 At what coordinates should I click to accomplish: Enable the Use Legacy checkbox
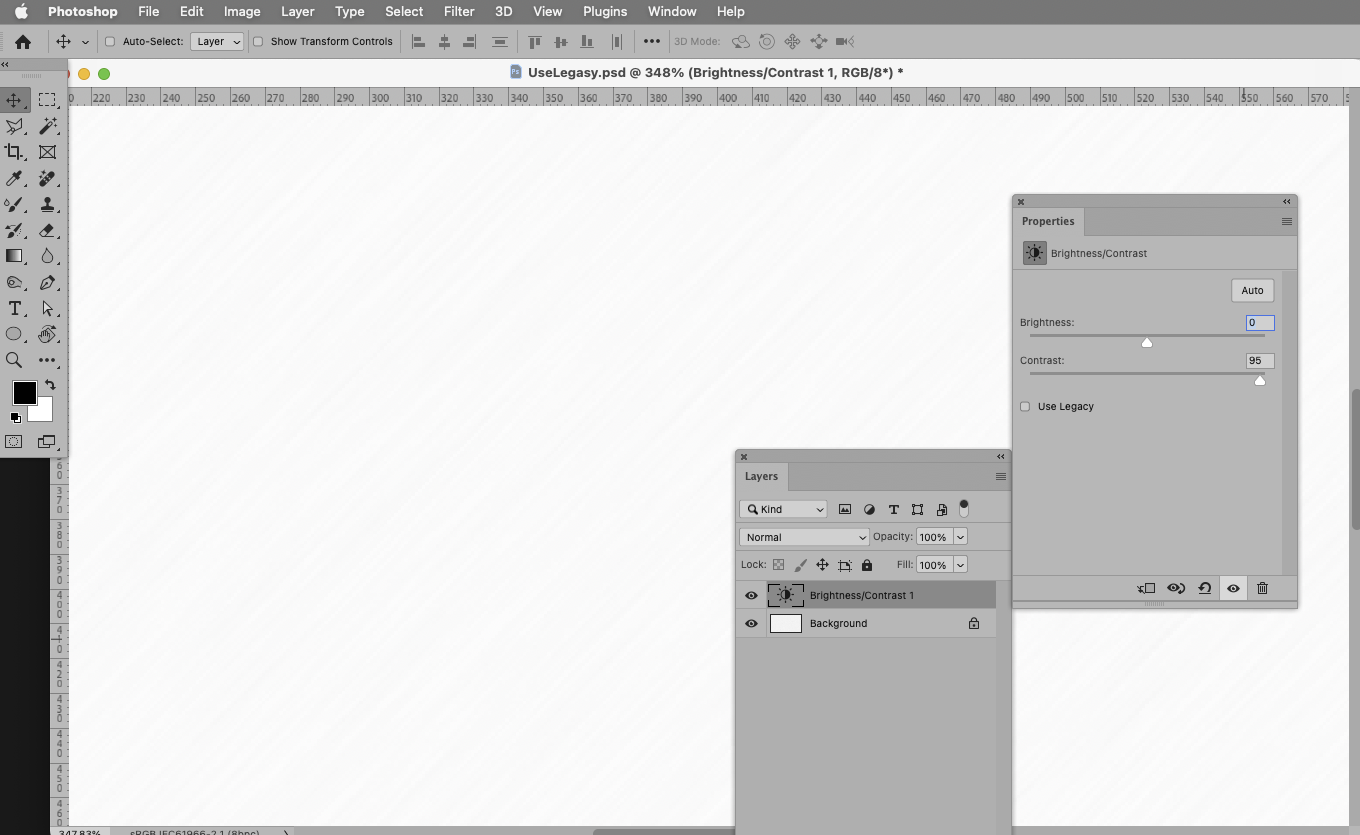[x=1025, y=406]
